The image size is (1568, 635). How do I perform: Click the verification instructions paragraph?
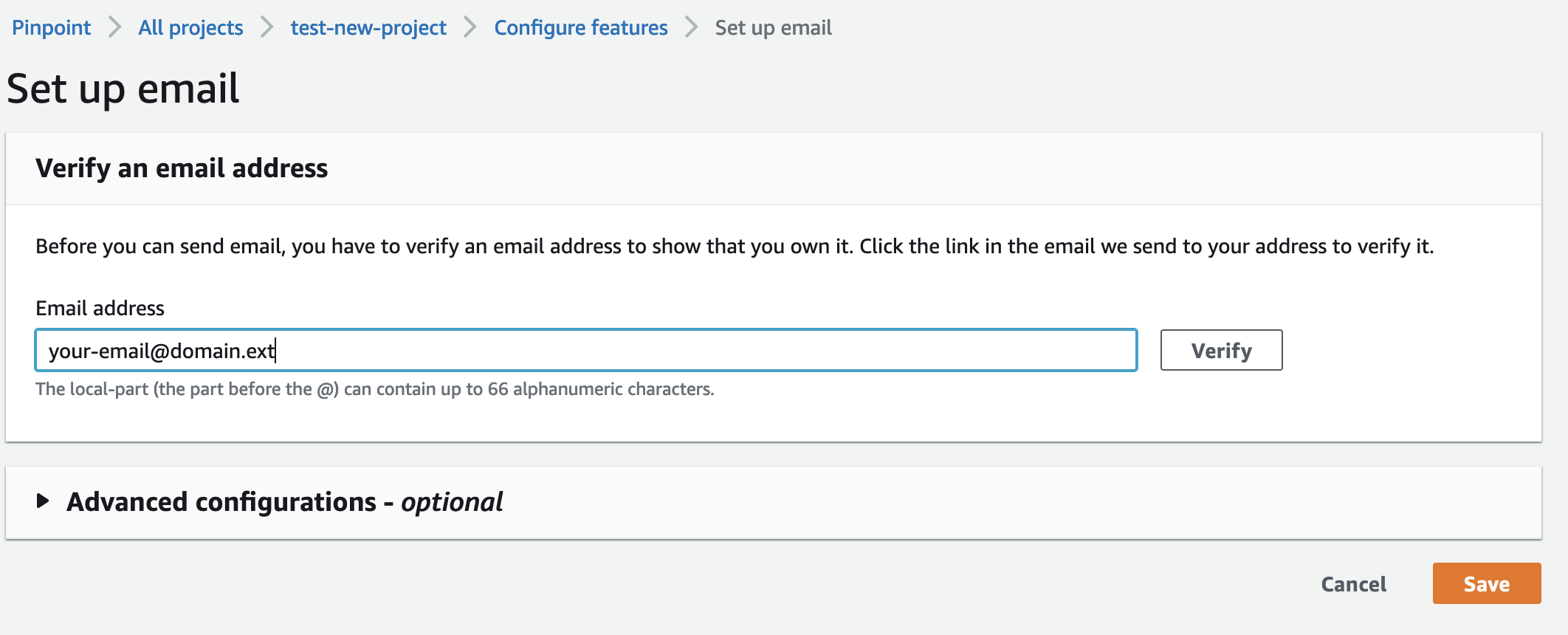click(x=735, y=247)
